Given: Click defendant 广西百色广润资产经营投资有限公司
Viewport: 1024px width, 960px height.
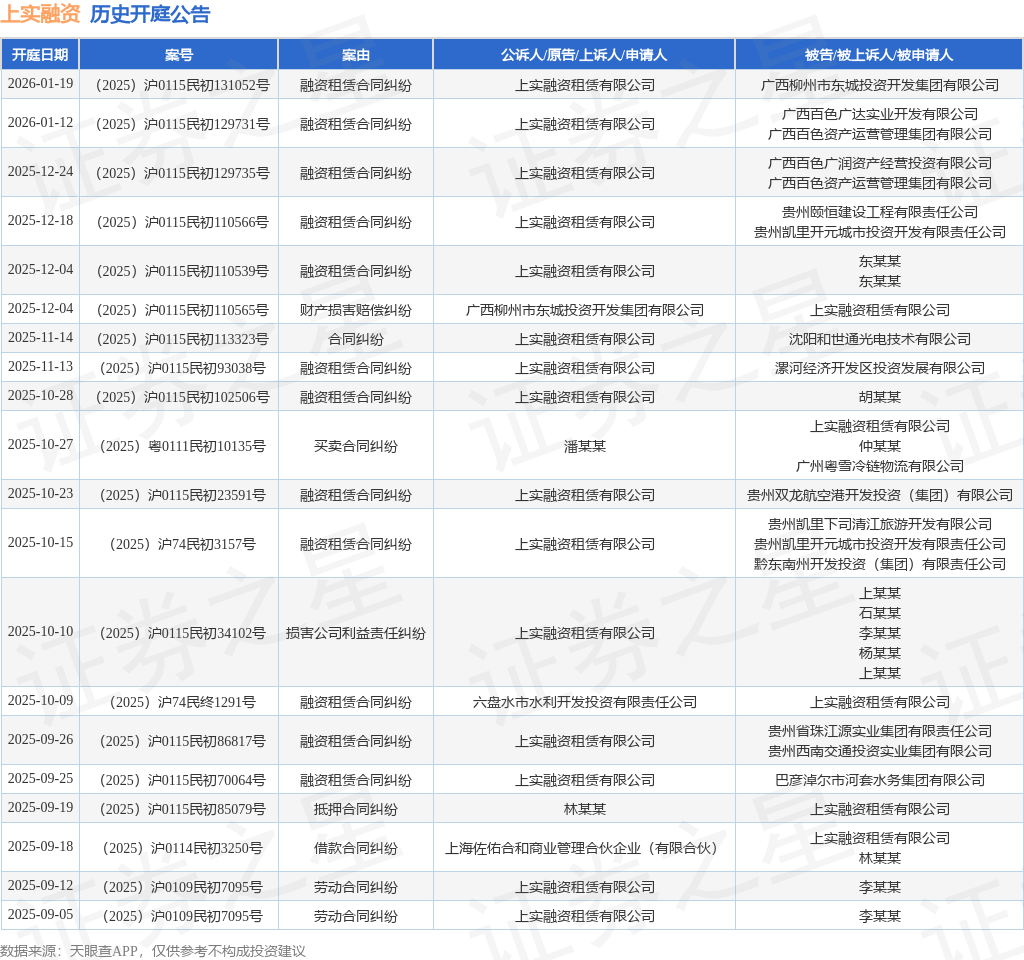Looking at the screenshot, I should pyautogui.click(x=880, y=163).
